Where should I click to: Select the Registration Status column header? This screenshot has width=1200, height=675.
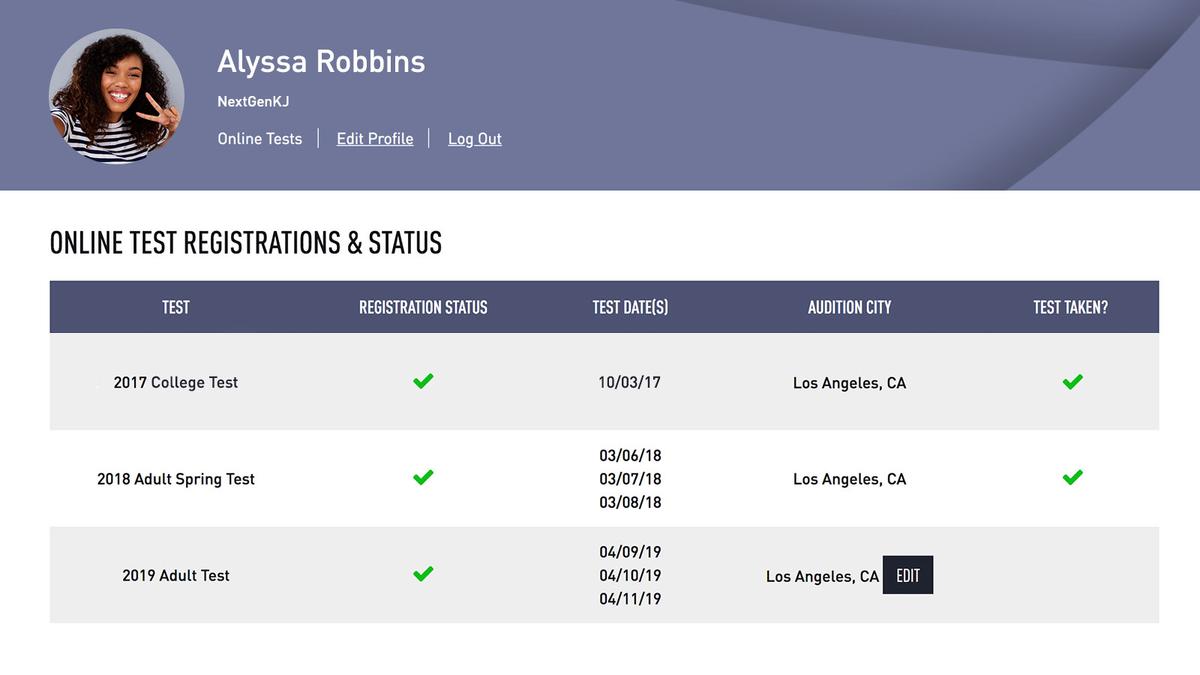point(423,307)
